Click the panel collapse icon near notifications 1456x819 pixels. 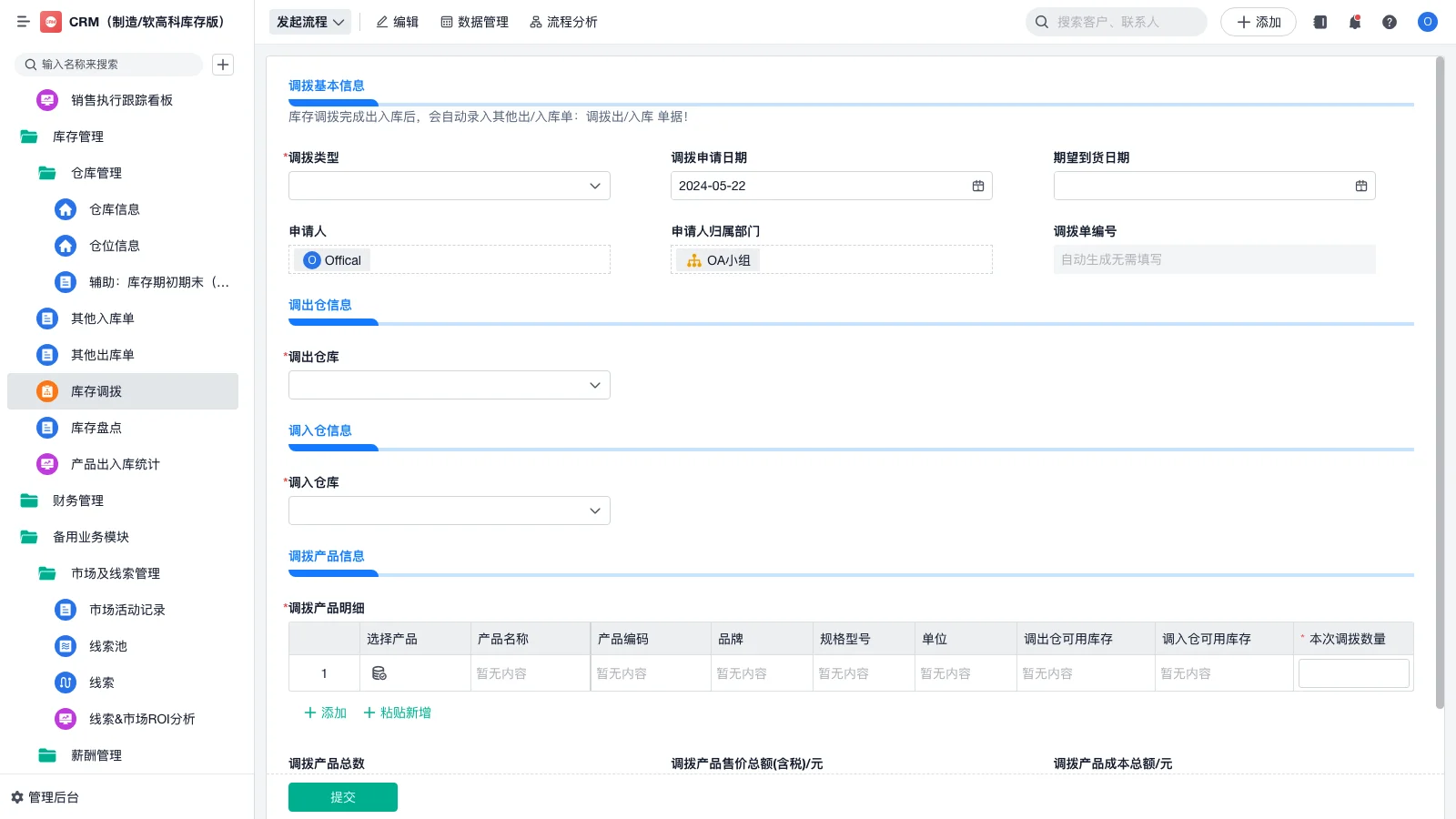(x=1319, y=22)
